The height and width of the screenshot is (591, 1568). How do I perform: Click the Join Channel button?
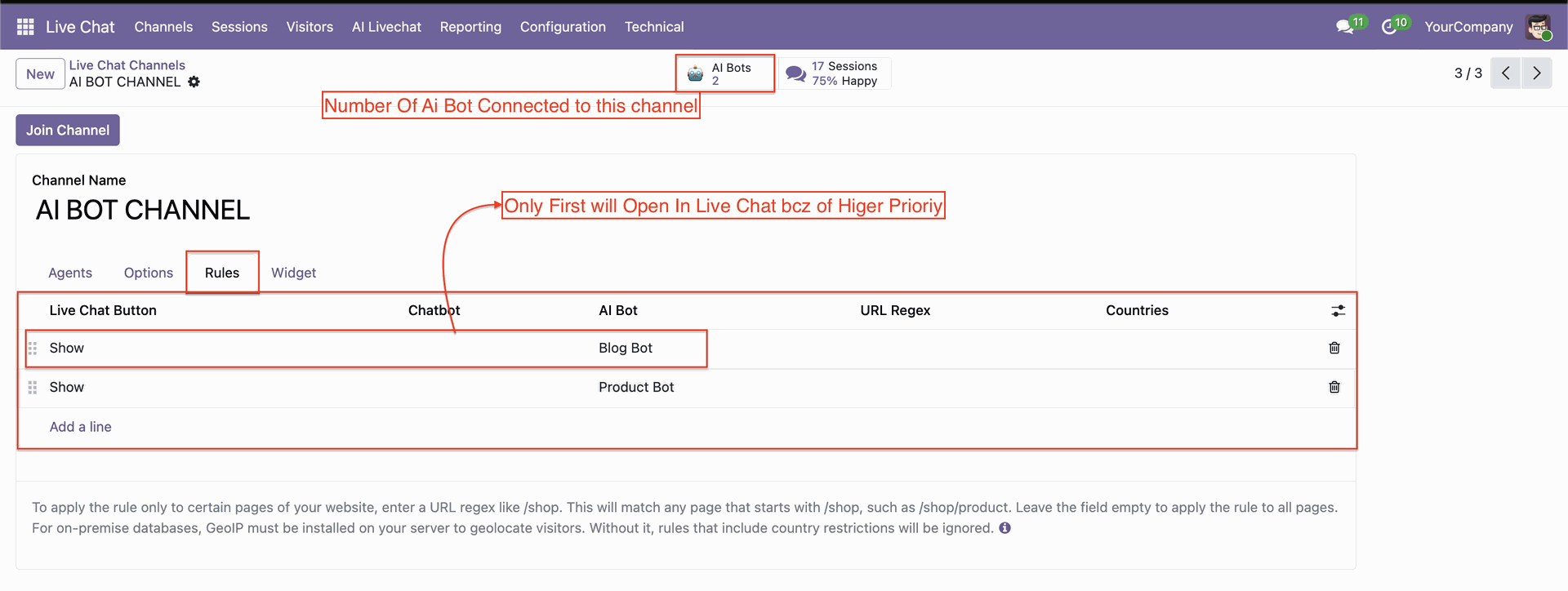click(68, 131)
